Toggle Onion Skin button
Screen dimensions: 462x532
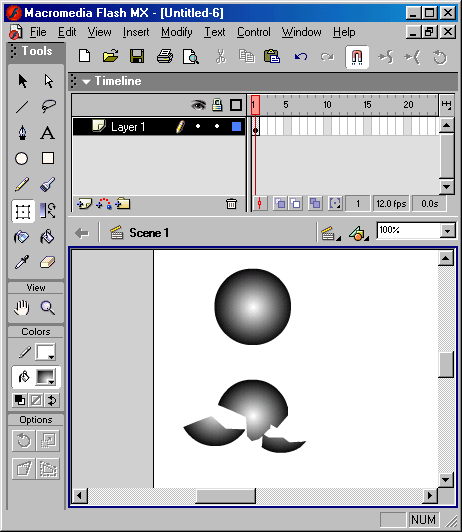click(x=280, y=204)
